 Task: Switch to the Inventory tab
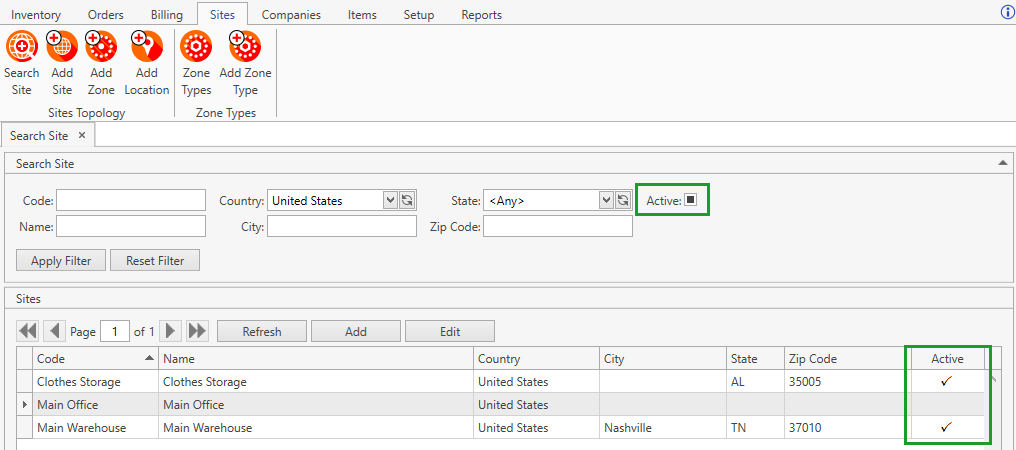[36, 14]
